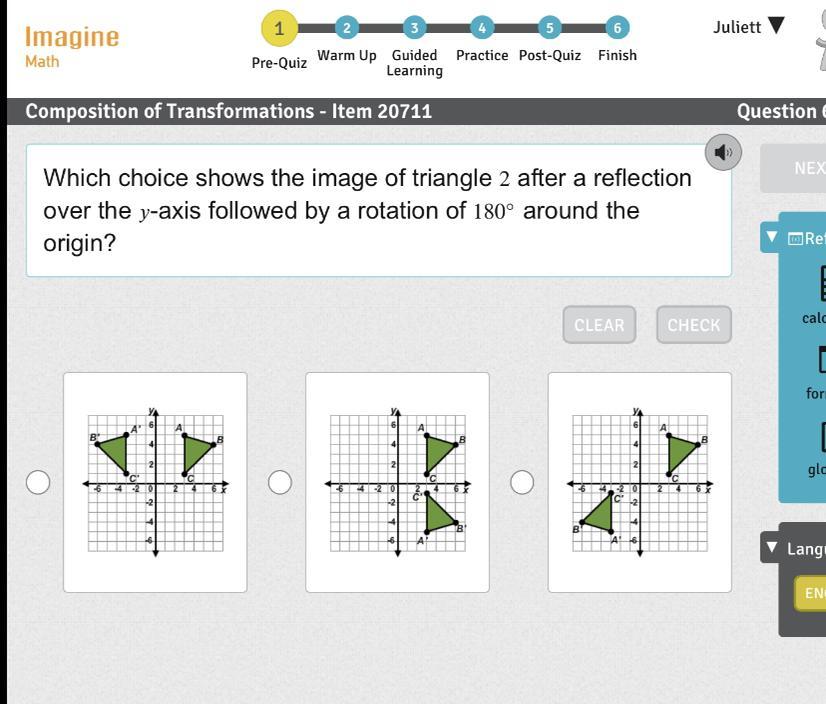Open the glossary icon
Screen dimensions: 826x704
click(818, 438)
